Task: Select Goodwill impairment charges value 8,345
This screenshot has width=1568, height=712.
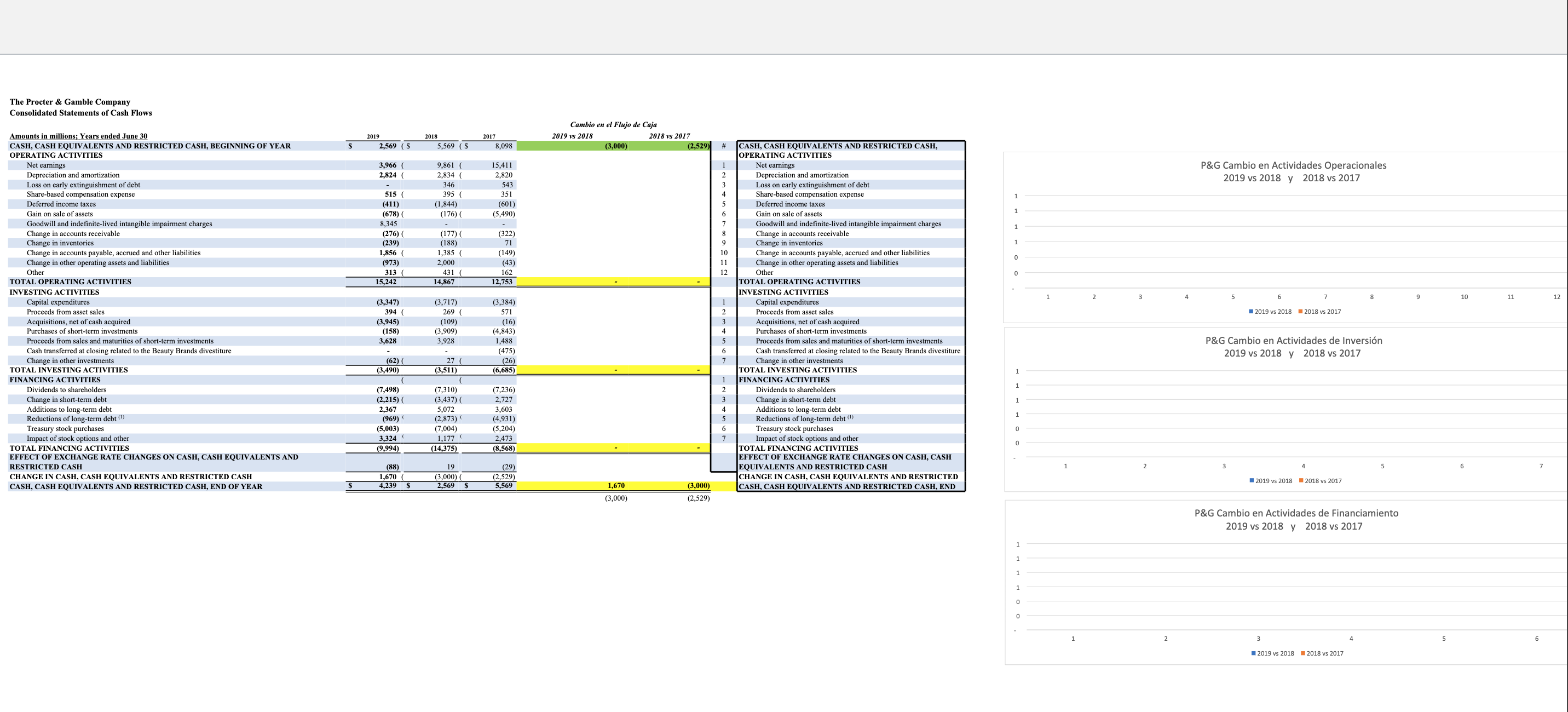Action: click(388, 223)
